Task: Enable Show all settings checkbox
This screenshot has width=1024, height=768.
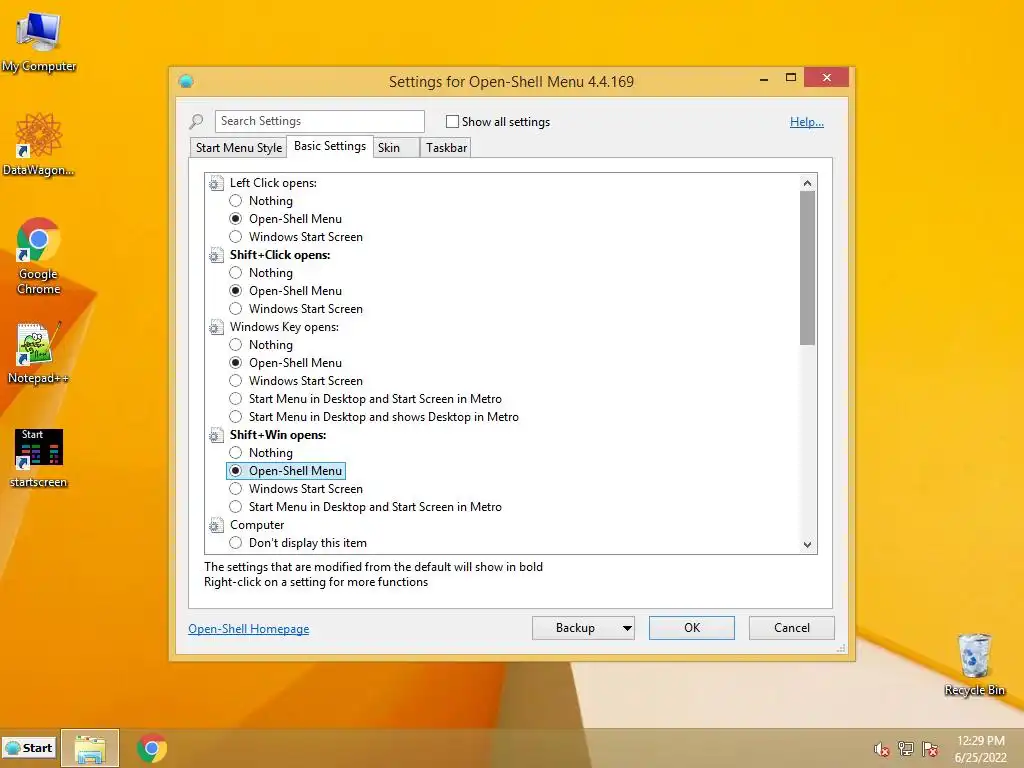Action: coord(452,121)
